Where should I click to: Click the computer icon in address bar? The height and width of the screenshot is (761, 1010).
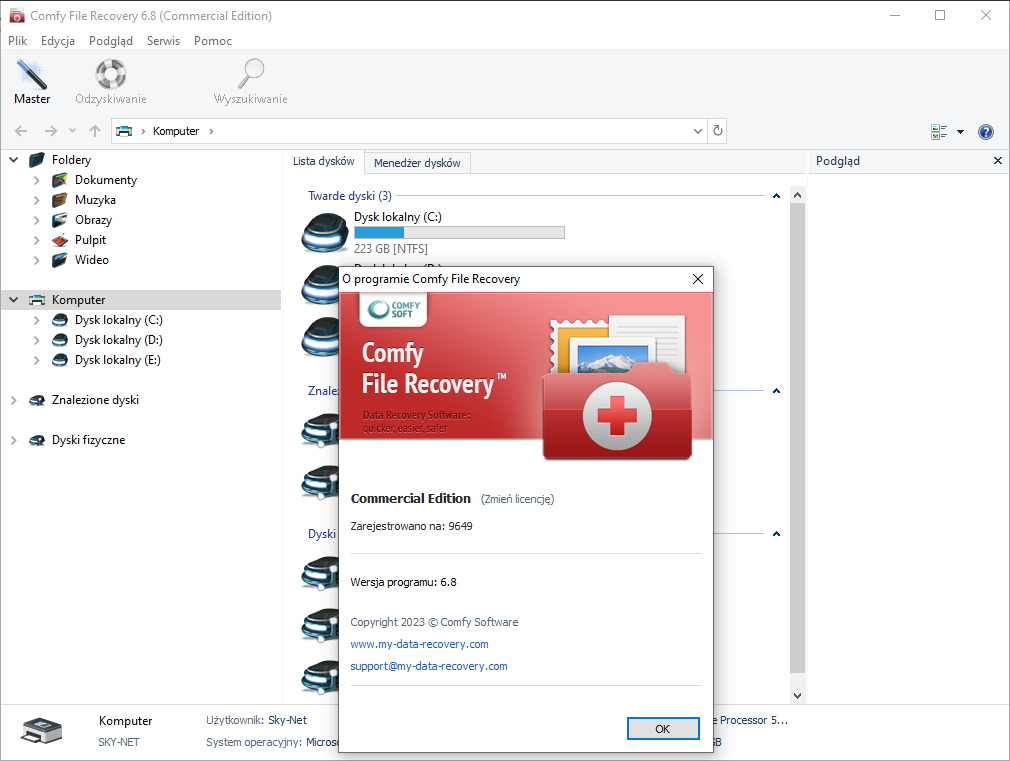124,131
